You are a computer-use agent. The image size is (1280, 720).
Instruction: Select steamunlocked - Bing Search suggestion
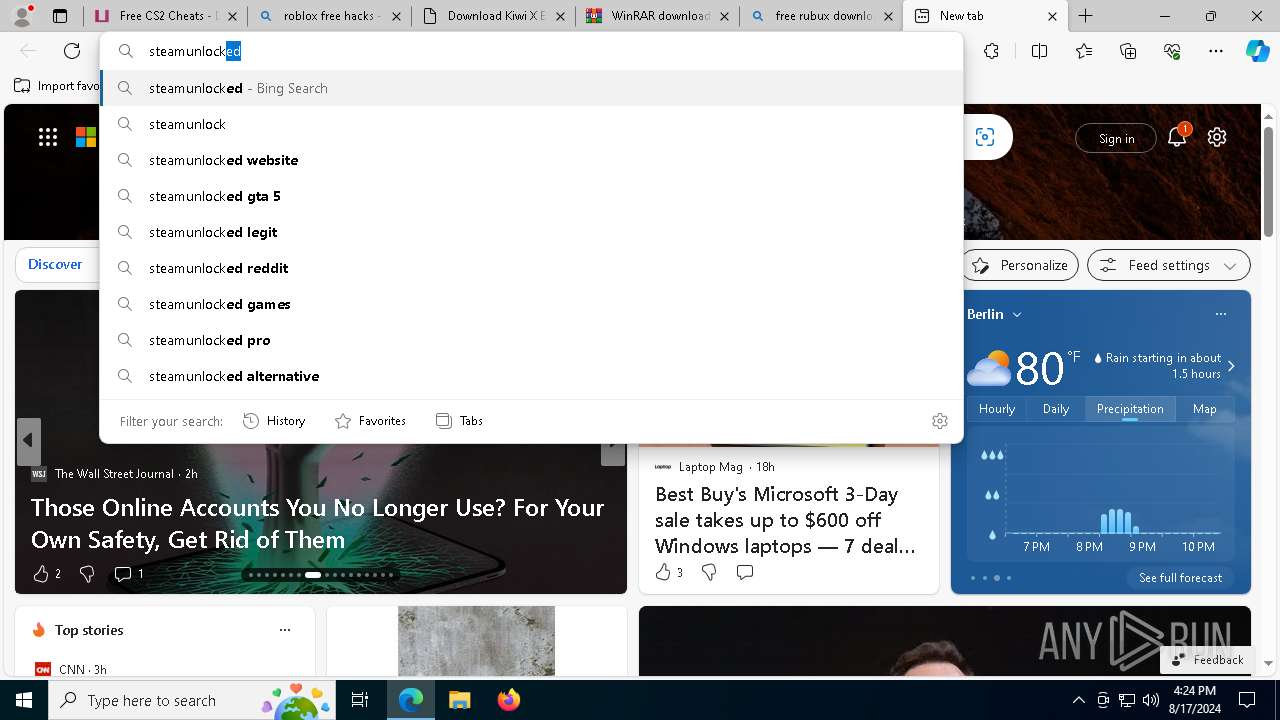(x=531, y=88)
